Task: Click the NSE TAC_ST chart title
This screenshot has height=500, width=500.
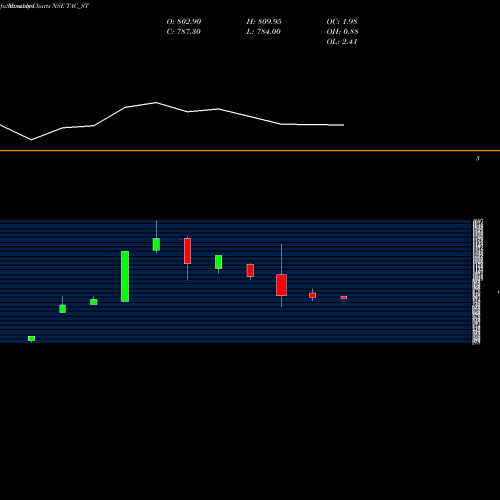Action: click(70, 6)
